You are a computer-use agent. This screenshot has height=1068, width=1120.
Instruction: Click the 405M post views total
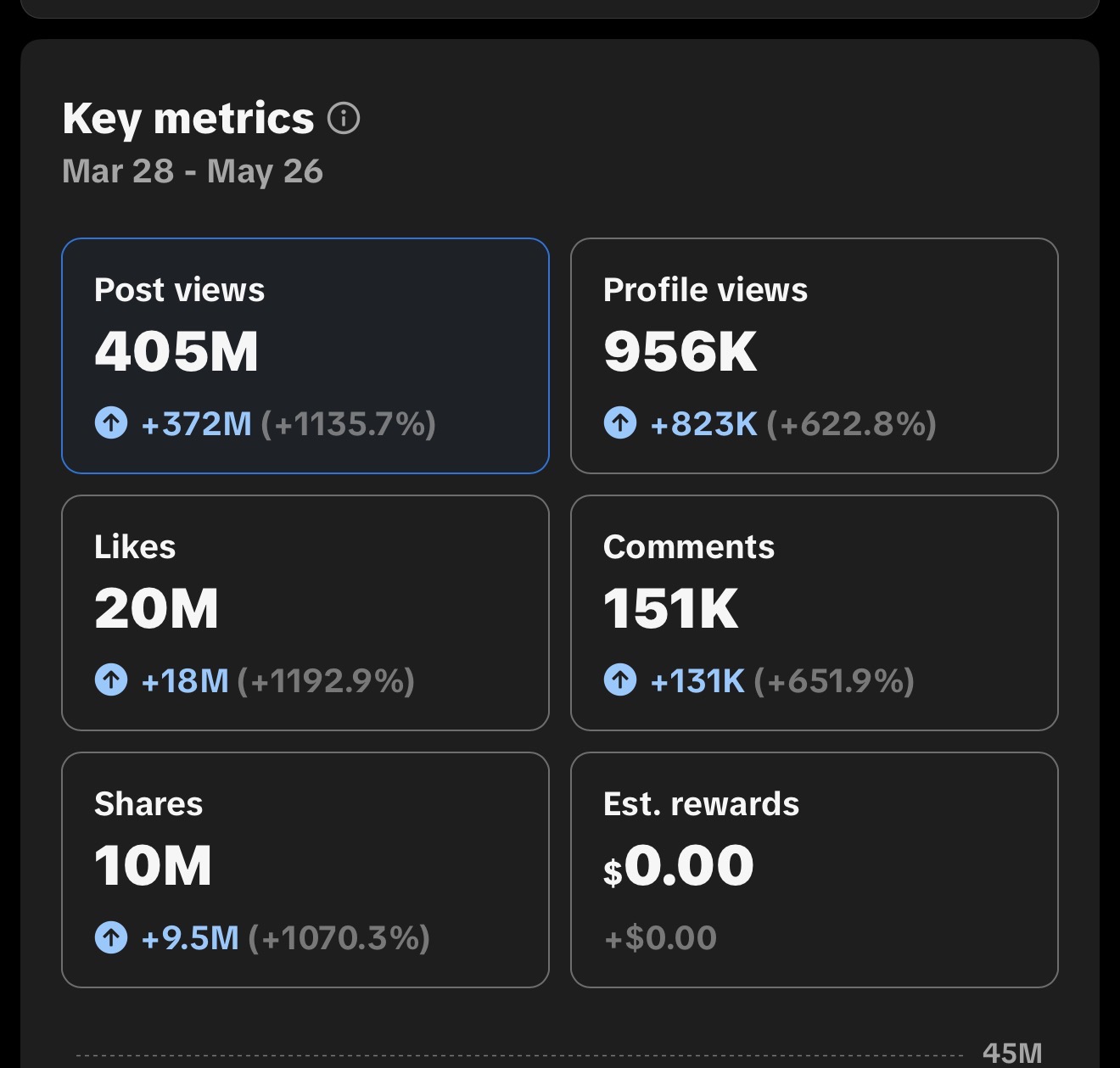(x=176, y=351)
